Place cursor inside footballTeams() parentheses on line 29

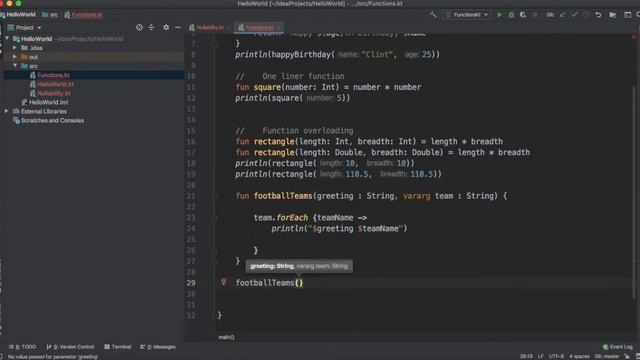(x=299, y=283)
